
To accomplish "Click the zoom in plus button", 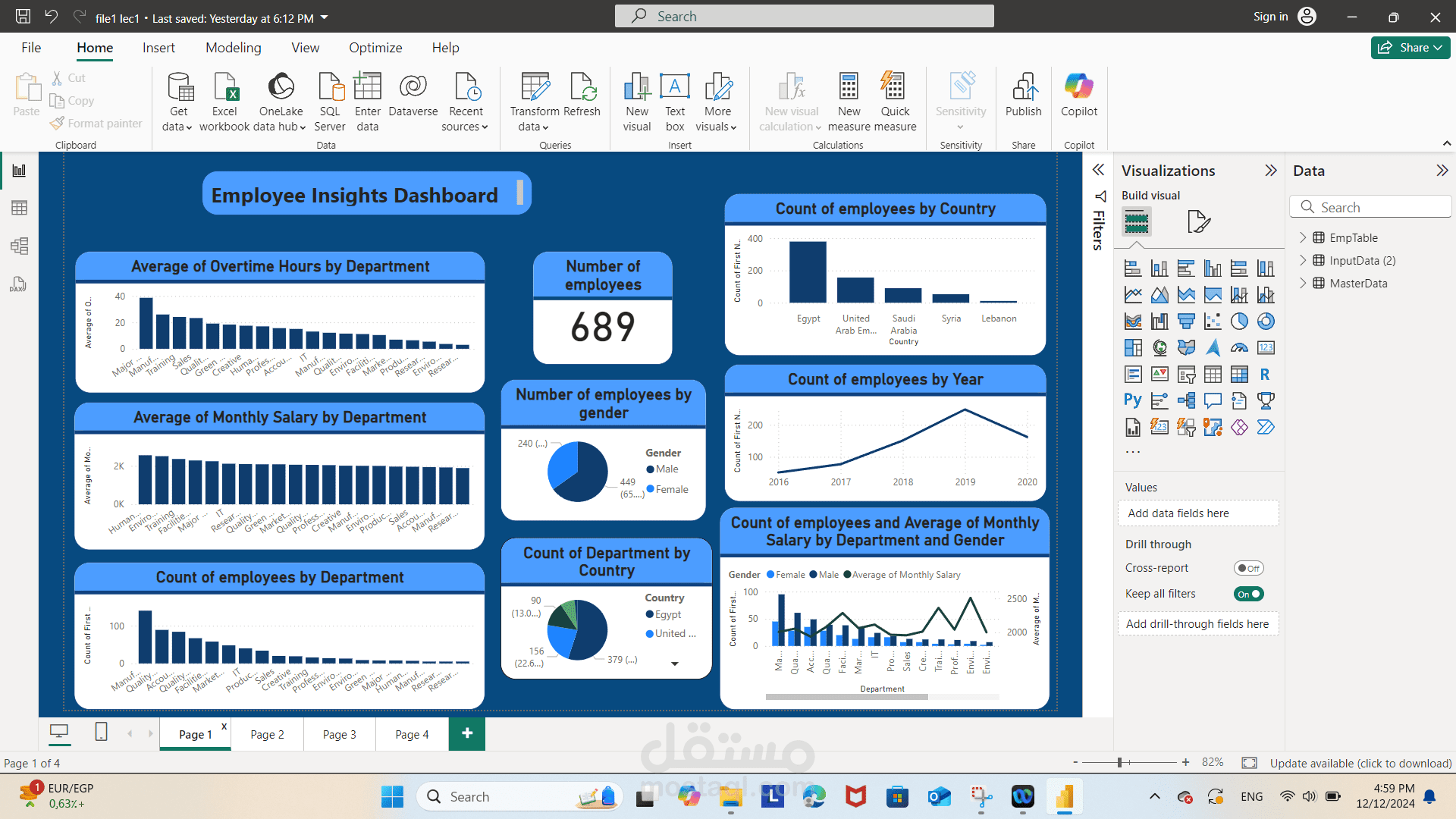I will click(1185, 762).
